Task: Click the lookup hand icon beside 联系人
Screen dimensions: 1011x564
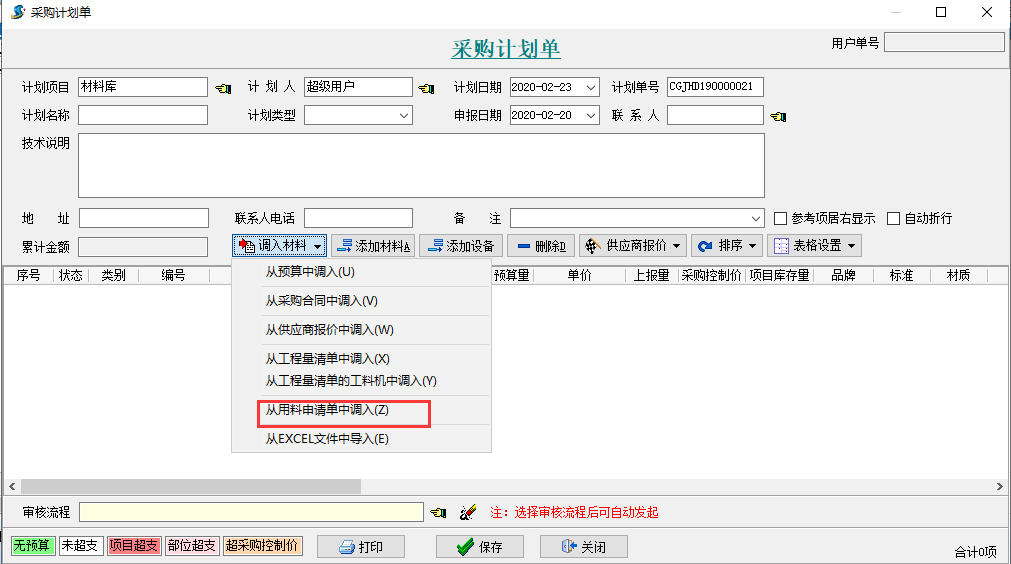Action: pyautogui.click(x=778, y=117)
